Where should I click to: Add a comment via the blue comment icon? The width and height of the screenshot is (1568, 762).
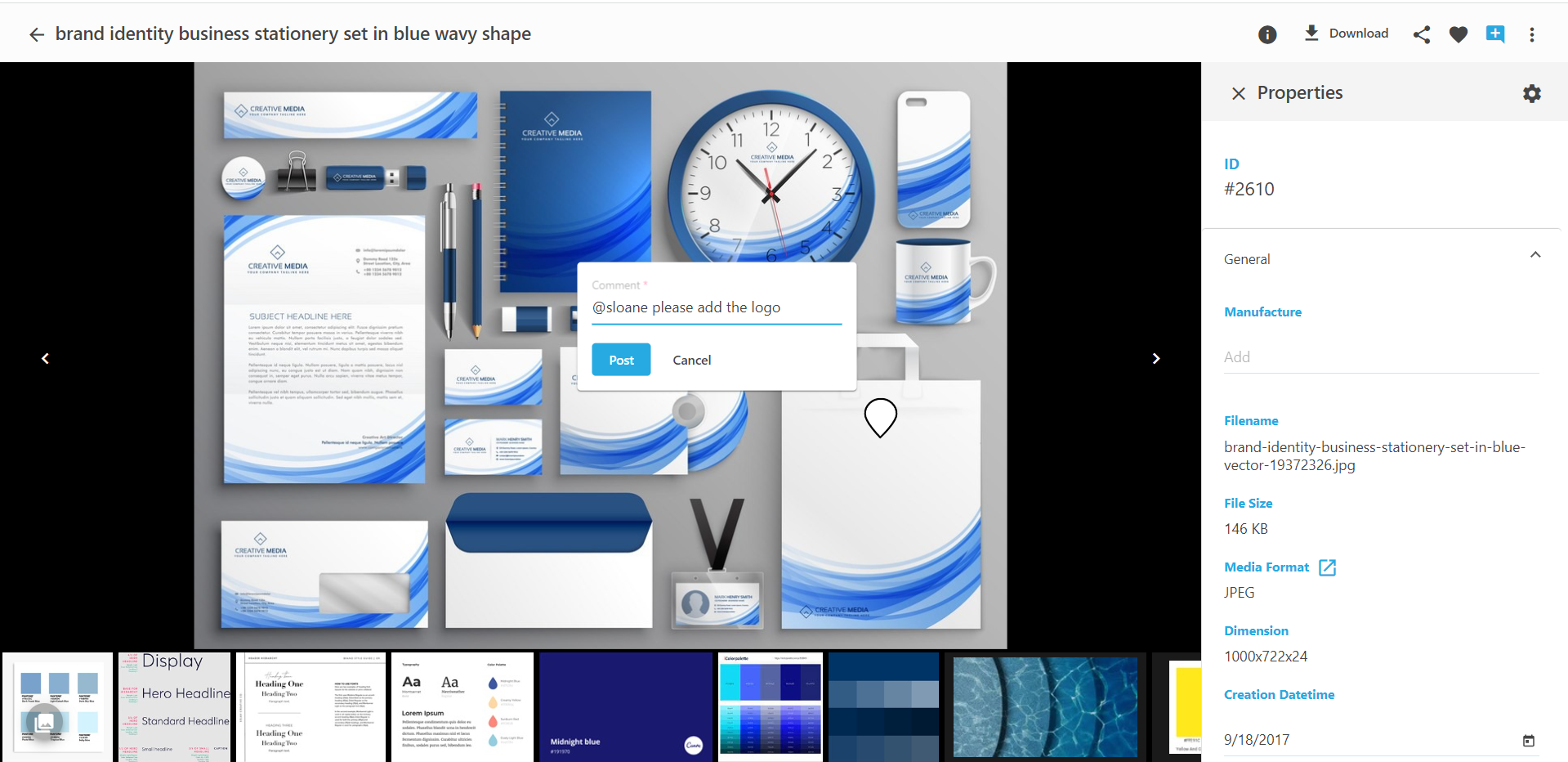1495,34
